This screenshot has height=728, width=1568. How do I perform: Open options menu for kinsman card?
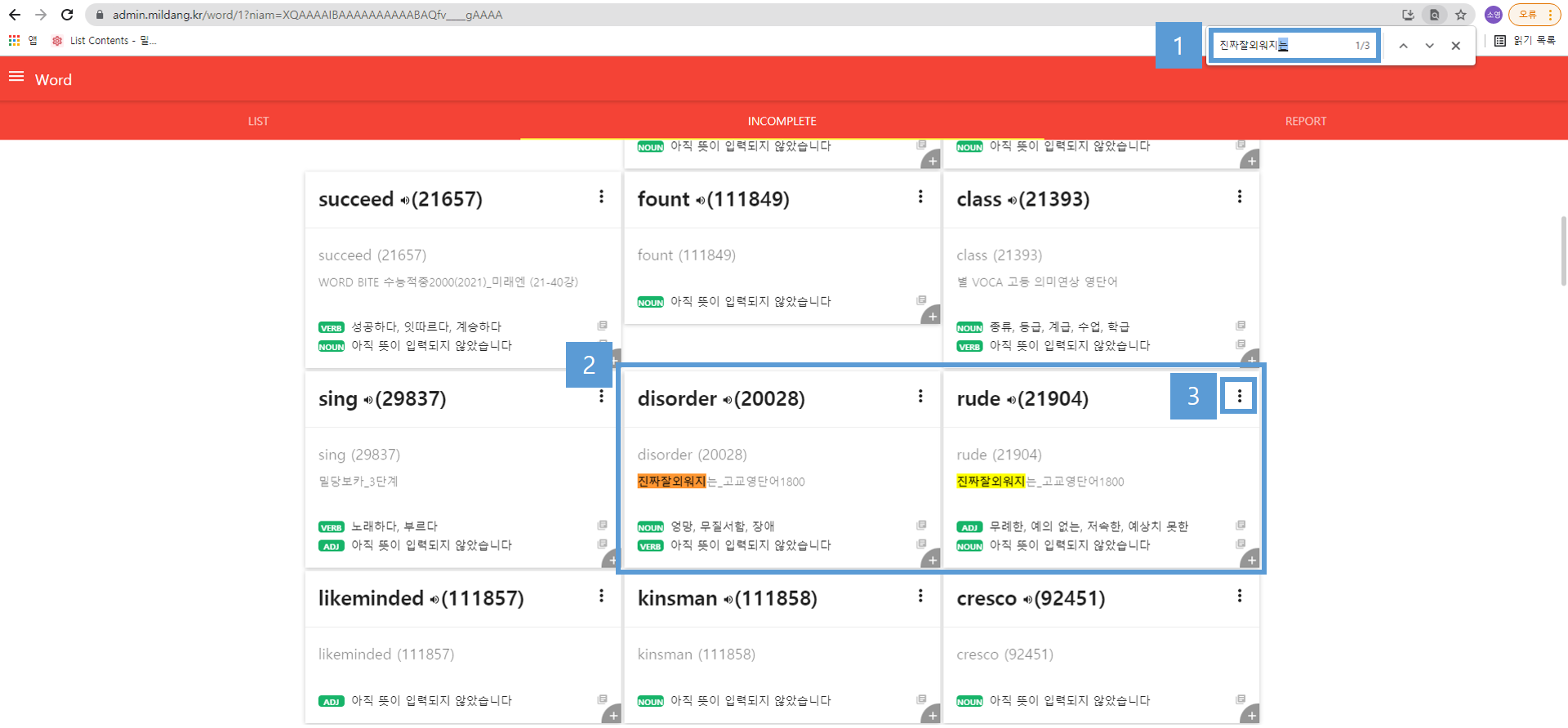point(920,596)
